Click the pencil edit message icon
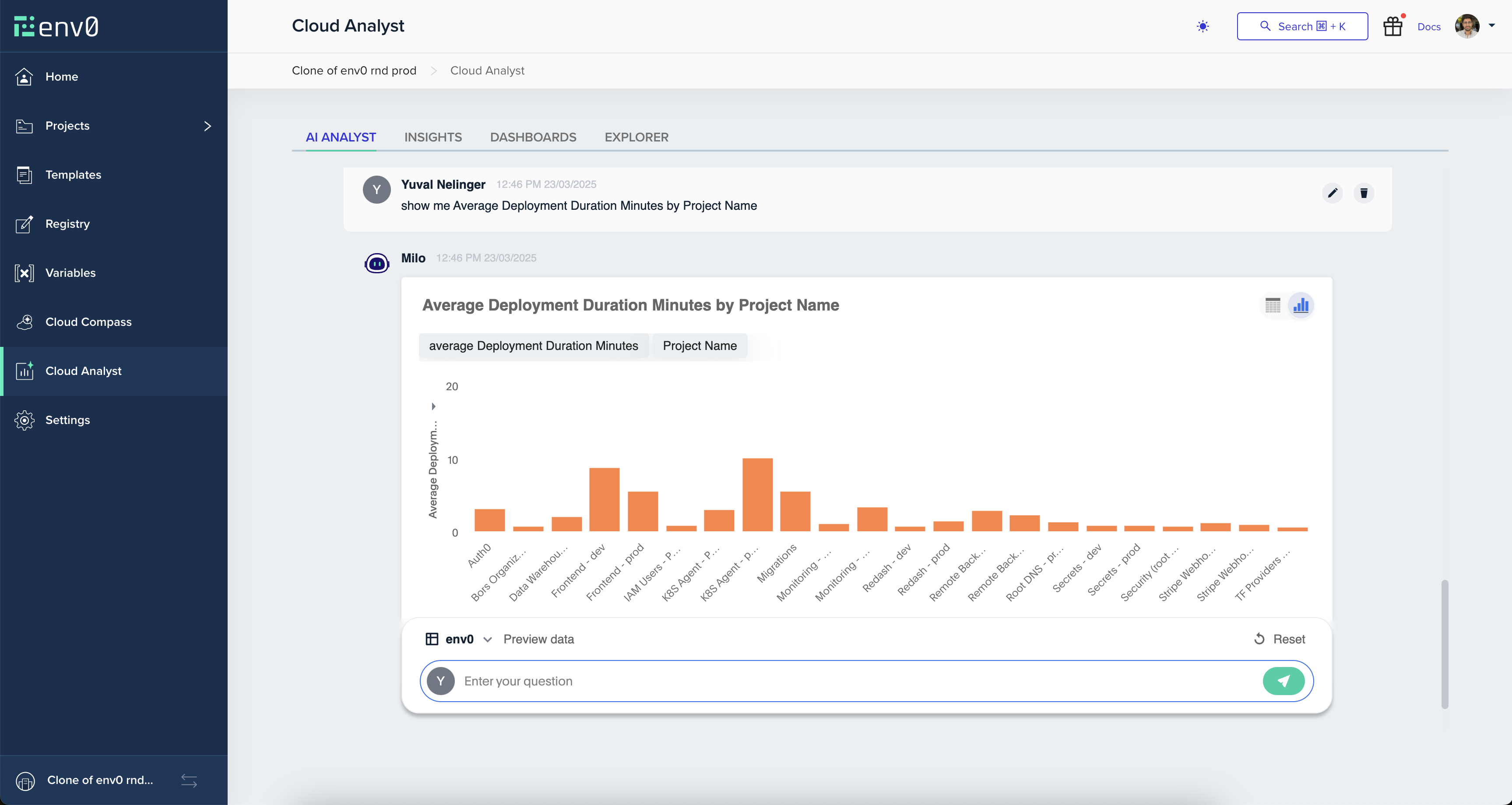This screenshot has width=1512, height=805. click(1333, 193)
